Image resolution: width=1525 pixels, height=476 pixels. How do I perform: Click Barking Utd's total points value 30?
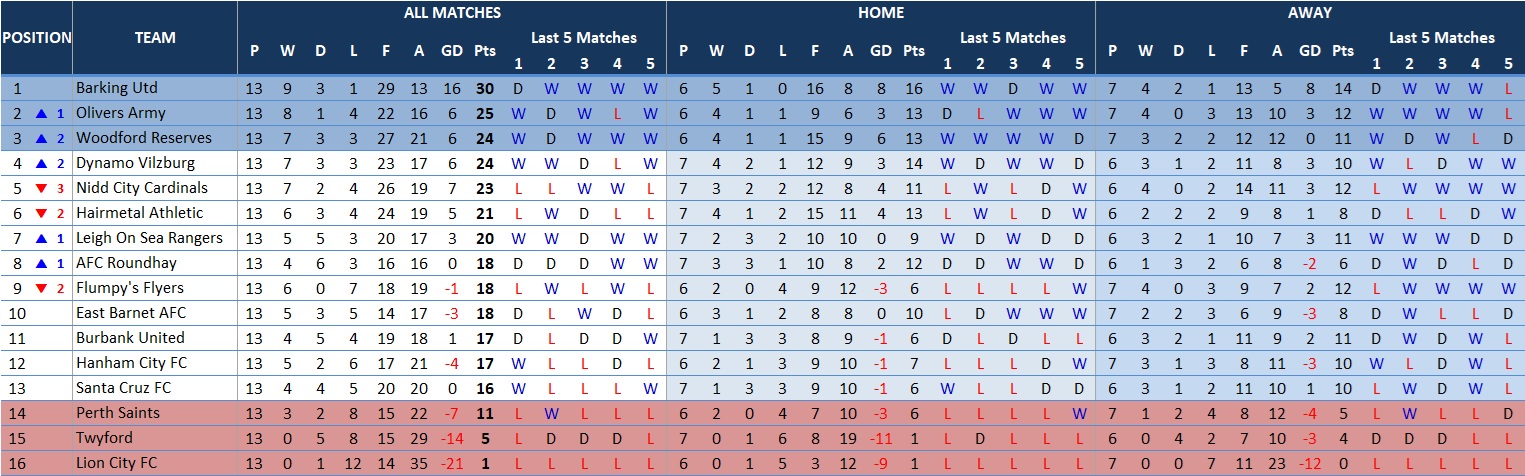(485, 88)
